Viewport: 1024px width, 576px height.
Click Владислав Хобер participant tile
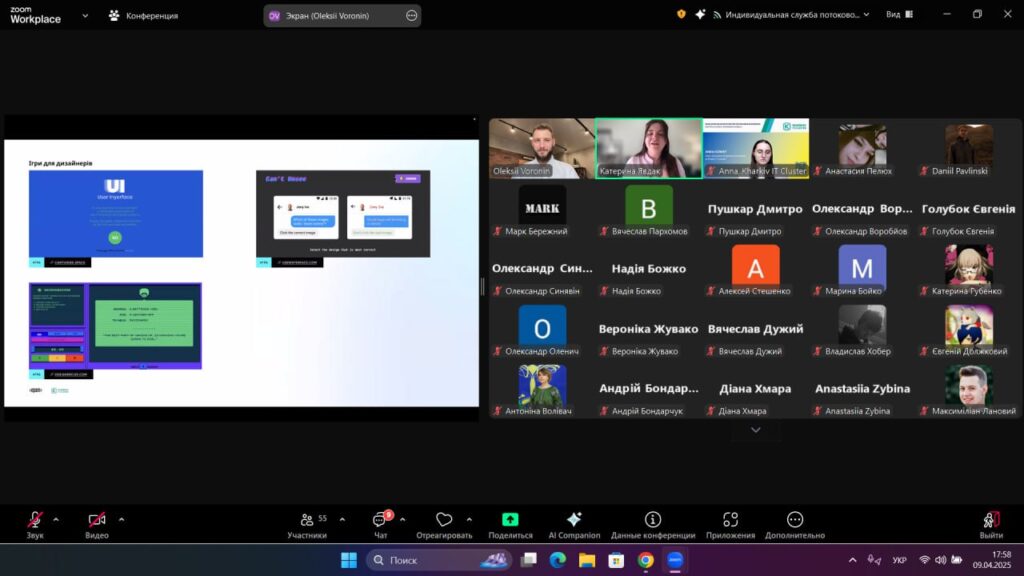click(x=862, y=328)
